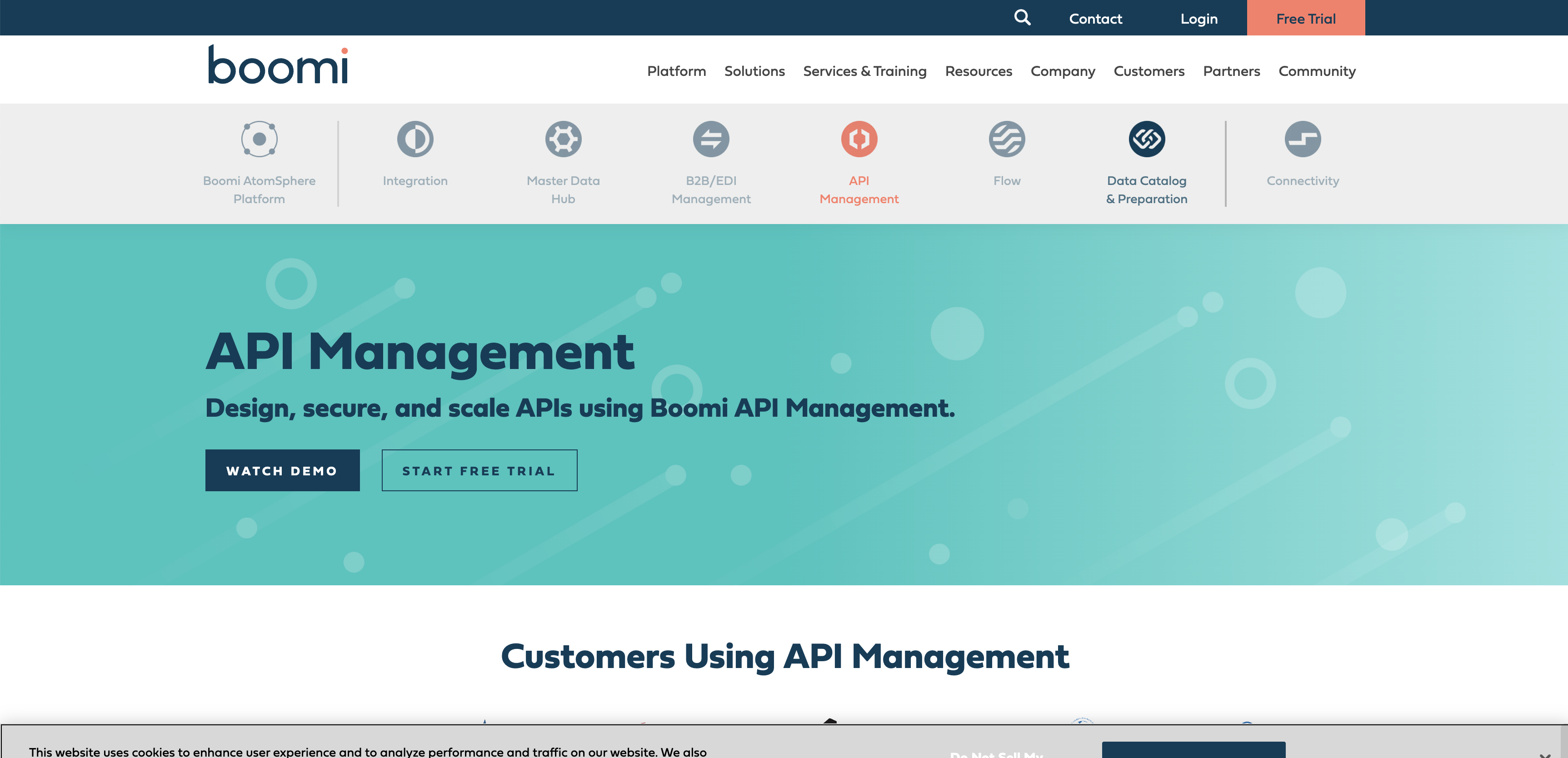The height and width of the screenshot is (758, 1568).
Task: Open the Community menu
Action: pos(1317,71)
